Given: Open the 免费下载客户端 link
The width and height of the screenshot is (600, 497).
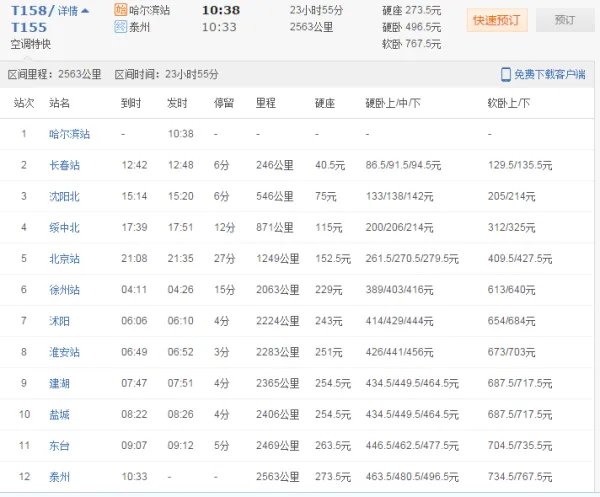Looking at the screenshot, I should [x=550, y=75].
